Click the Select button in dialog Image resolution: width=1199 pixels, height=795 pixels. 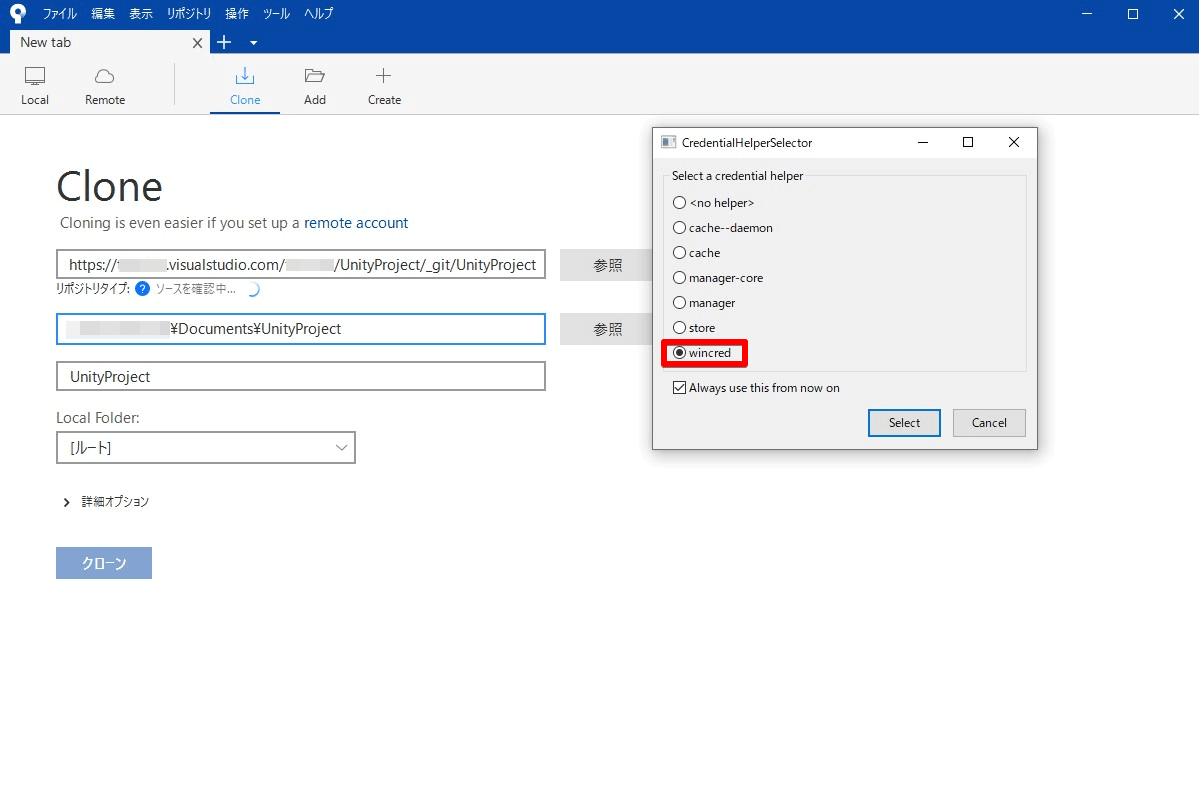click(x=904, y=423)
